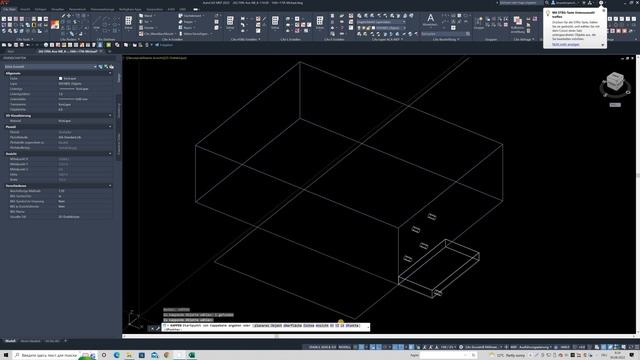The image size is (640, 360).
Task: Collapse the Verschiedenes properties section
Action: [110, 186]
